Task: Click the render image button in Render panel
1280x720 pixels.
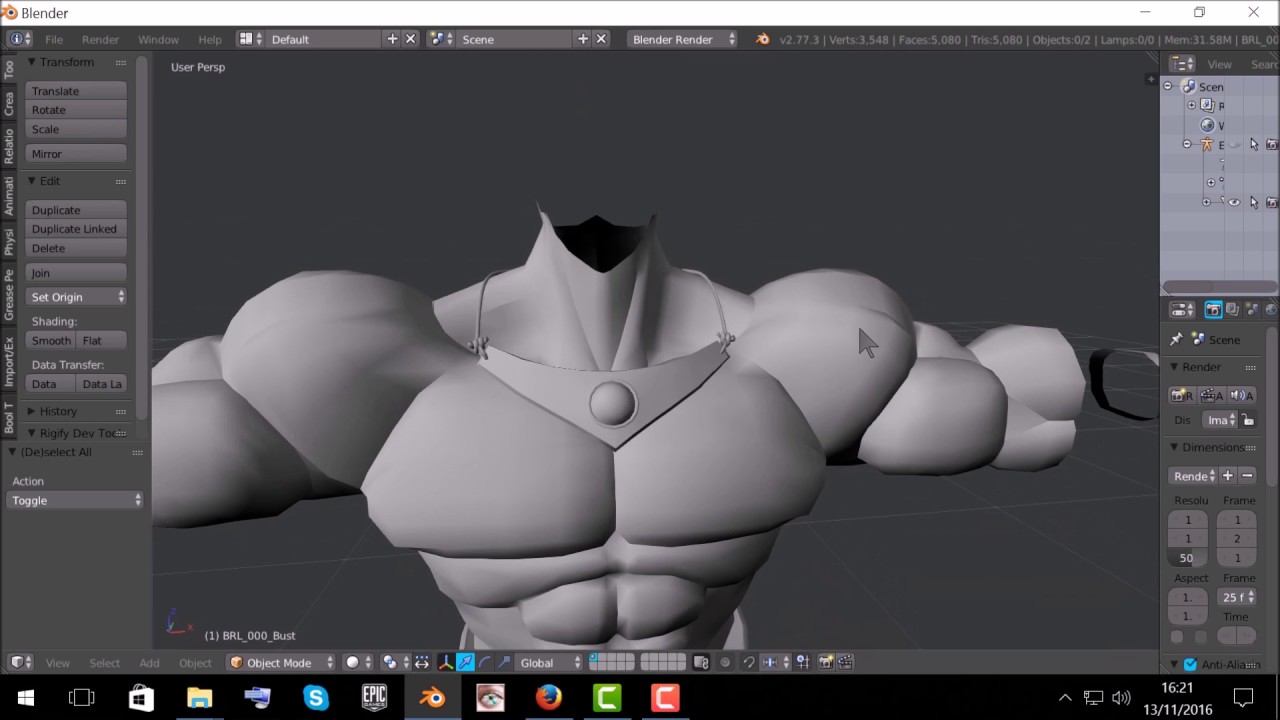Action: [1183, 395]
